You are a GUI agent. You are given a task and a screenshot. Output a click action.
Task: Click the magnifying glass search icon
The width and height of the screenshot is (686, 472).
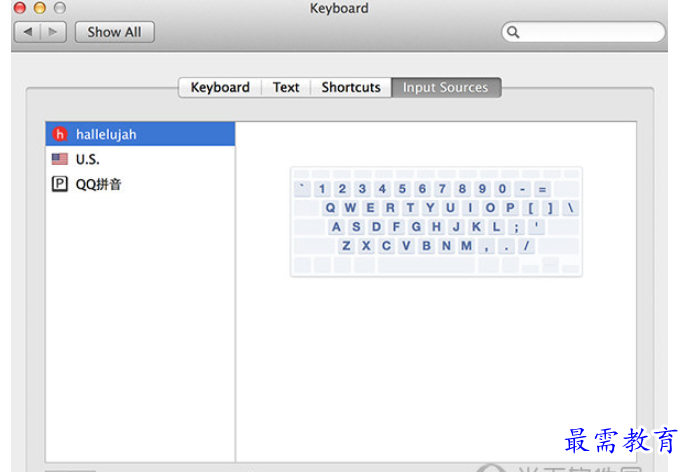[513, 32]
